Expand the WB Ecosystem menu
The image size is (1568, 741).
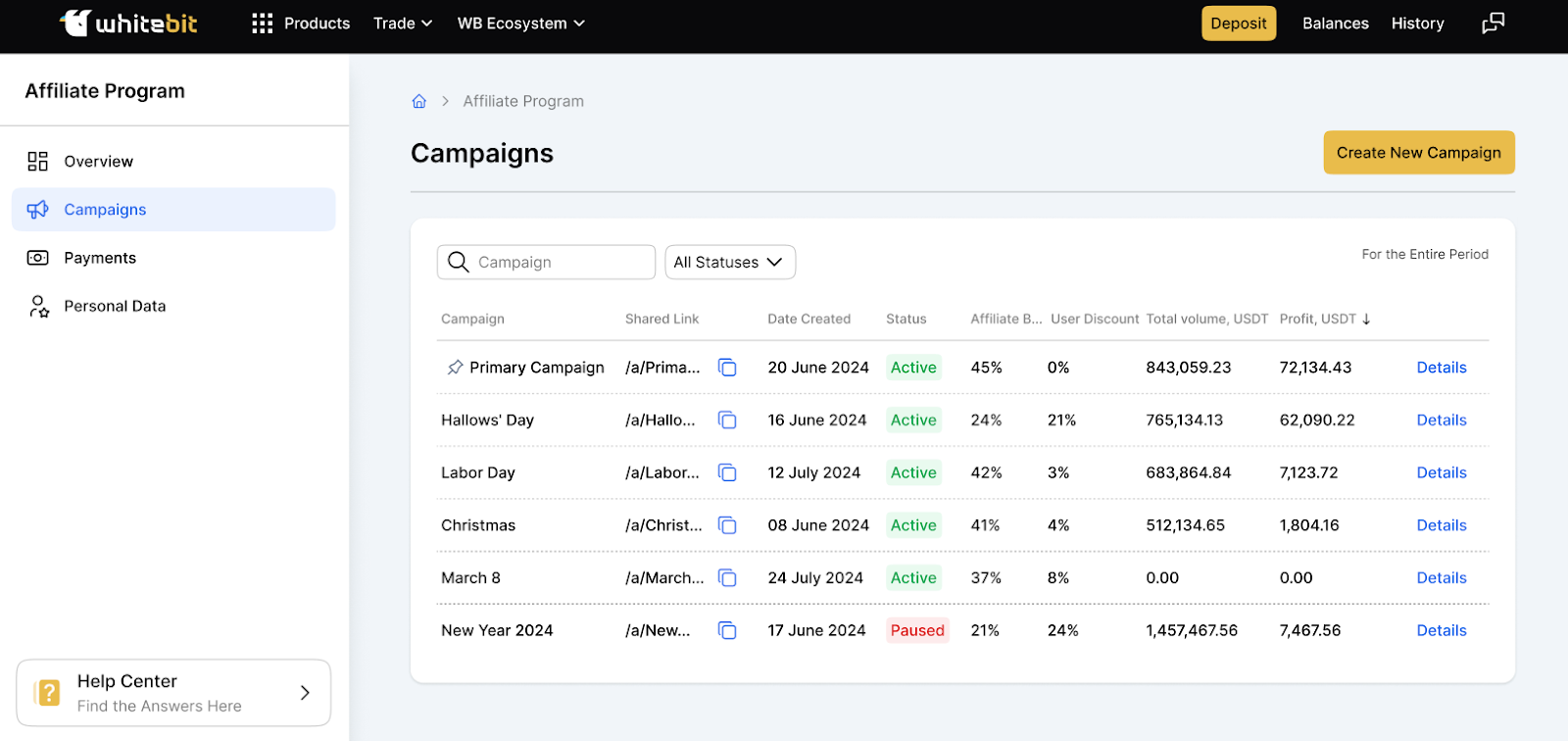pyautogui.click(x=520, y=24)
